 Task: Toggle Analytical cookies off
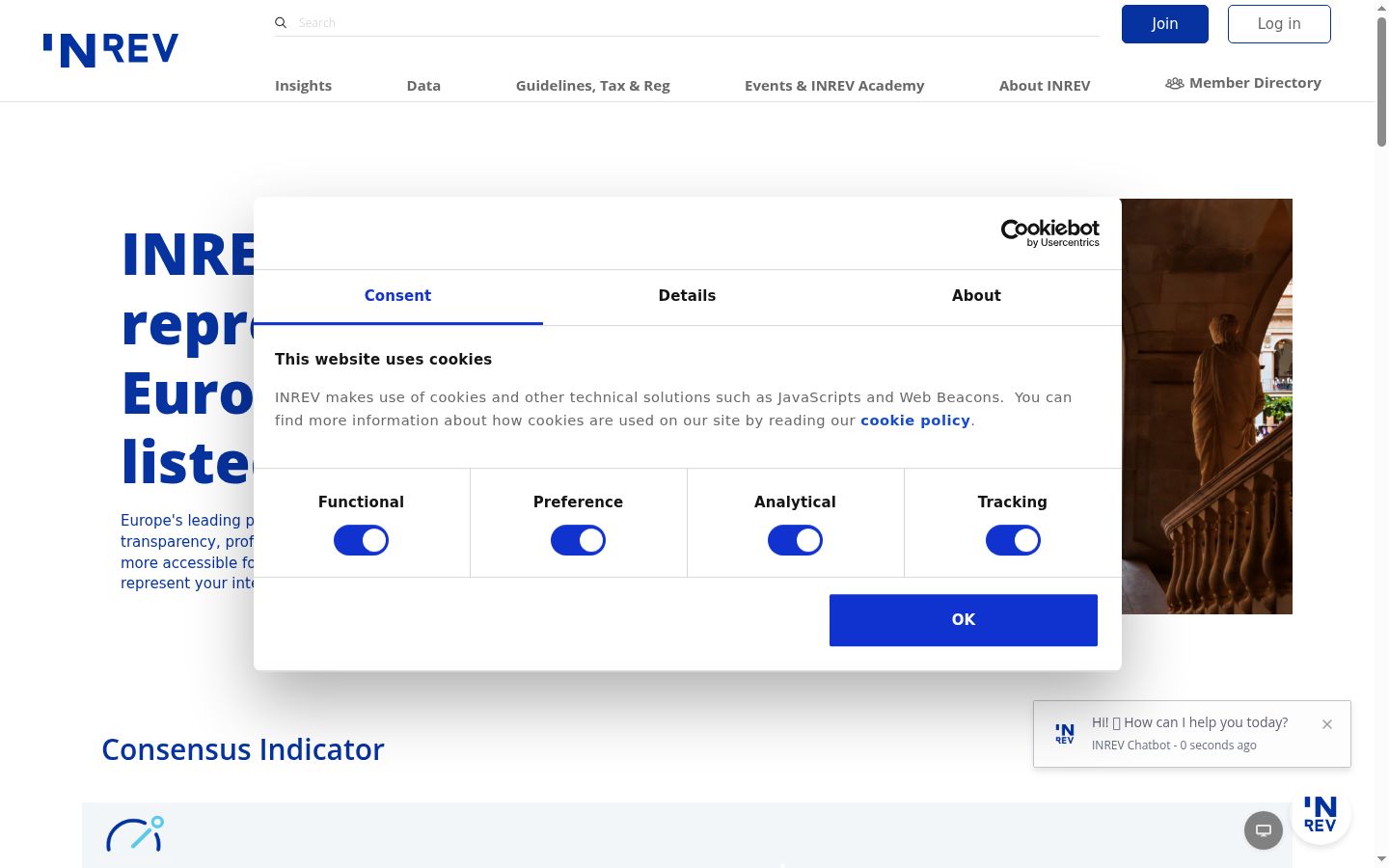click(x=795, y=540)
